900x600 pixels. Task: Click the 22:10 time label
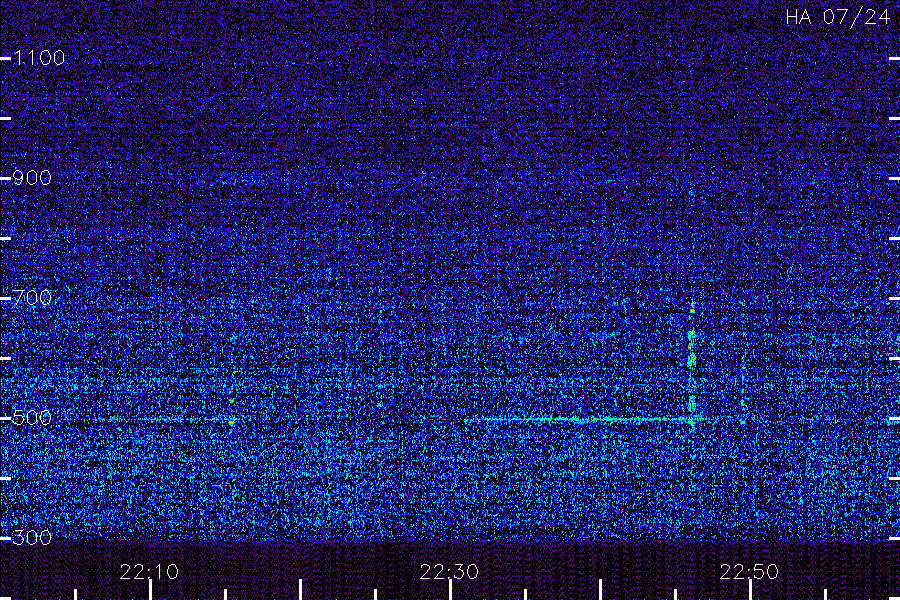pyautogui.click(x=149, y=572)
